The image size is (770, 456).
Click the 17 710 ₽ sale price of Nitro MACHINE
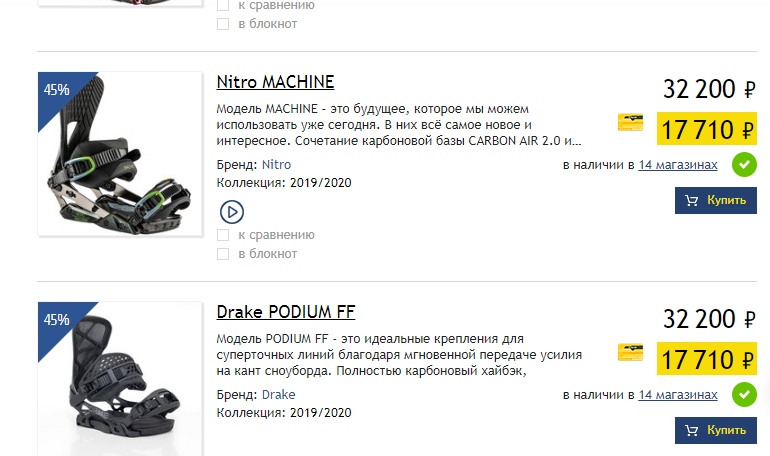707,129
